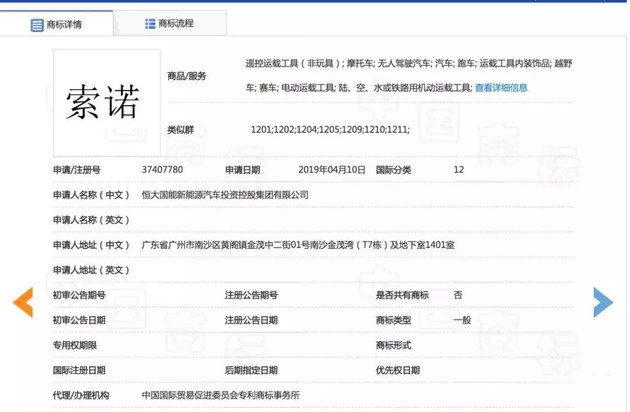Click the 初审公告日期 label
The image size is (630, 412).
[x=79, y=320]
